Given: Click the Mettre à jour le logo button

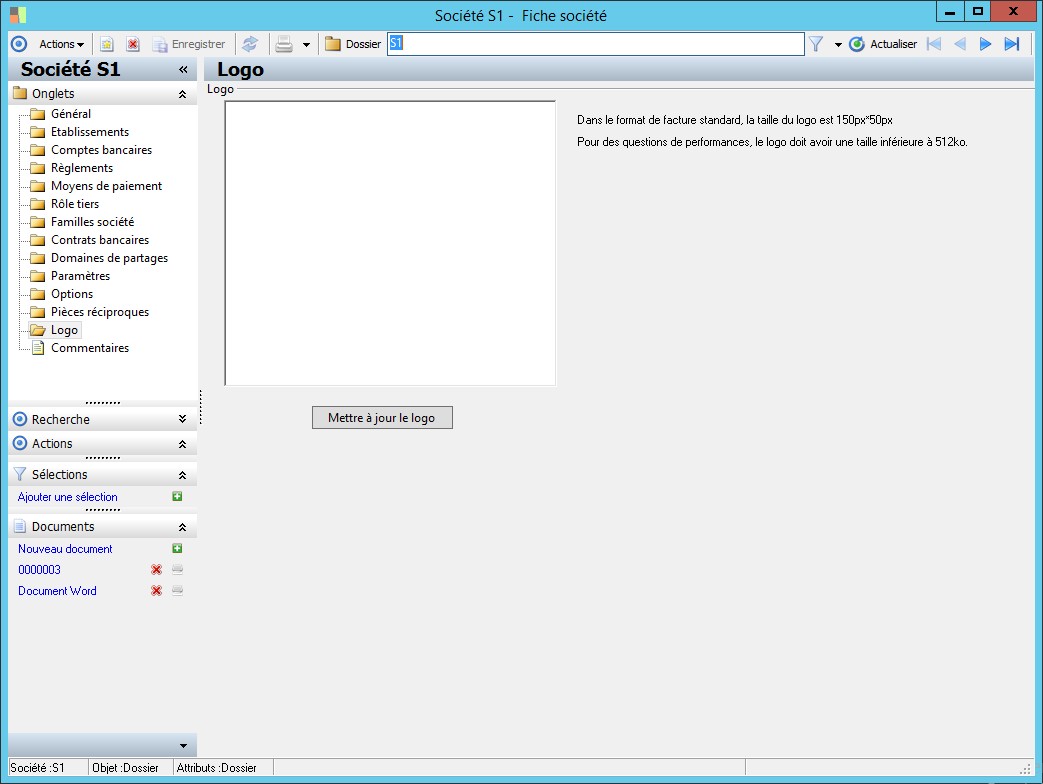Looking at the screenshot, I should (382, 418).
